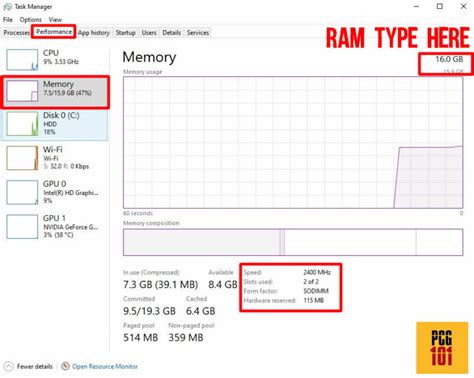Click the 'In use (Compressed)' label
Image resolution: width=474 pixels, height=378 pixels.
tap(151, 272)
